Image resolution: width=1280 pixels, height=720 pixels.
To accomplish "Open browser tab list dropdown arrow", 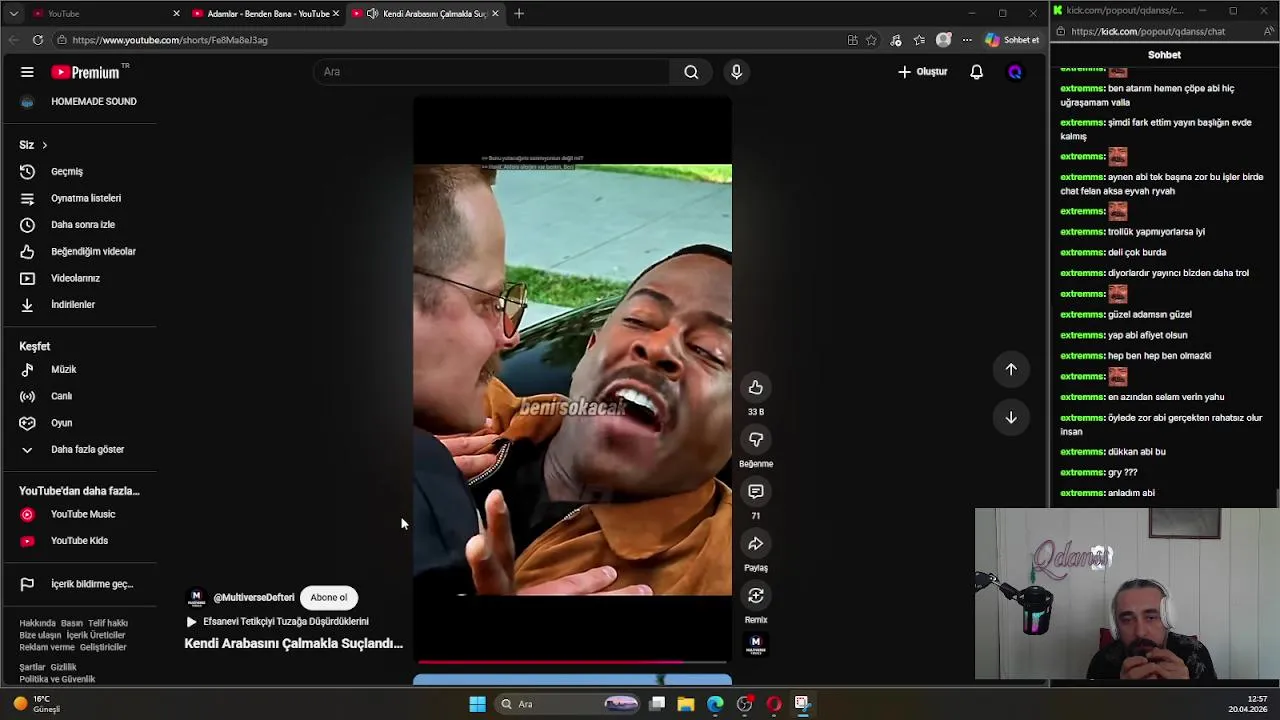I will pyautogui.click(x=13, y=13).
